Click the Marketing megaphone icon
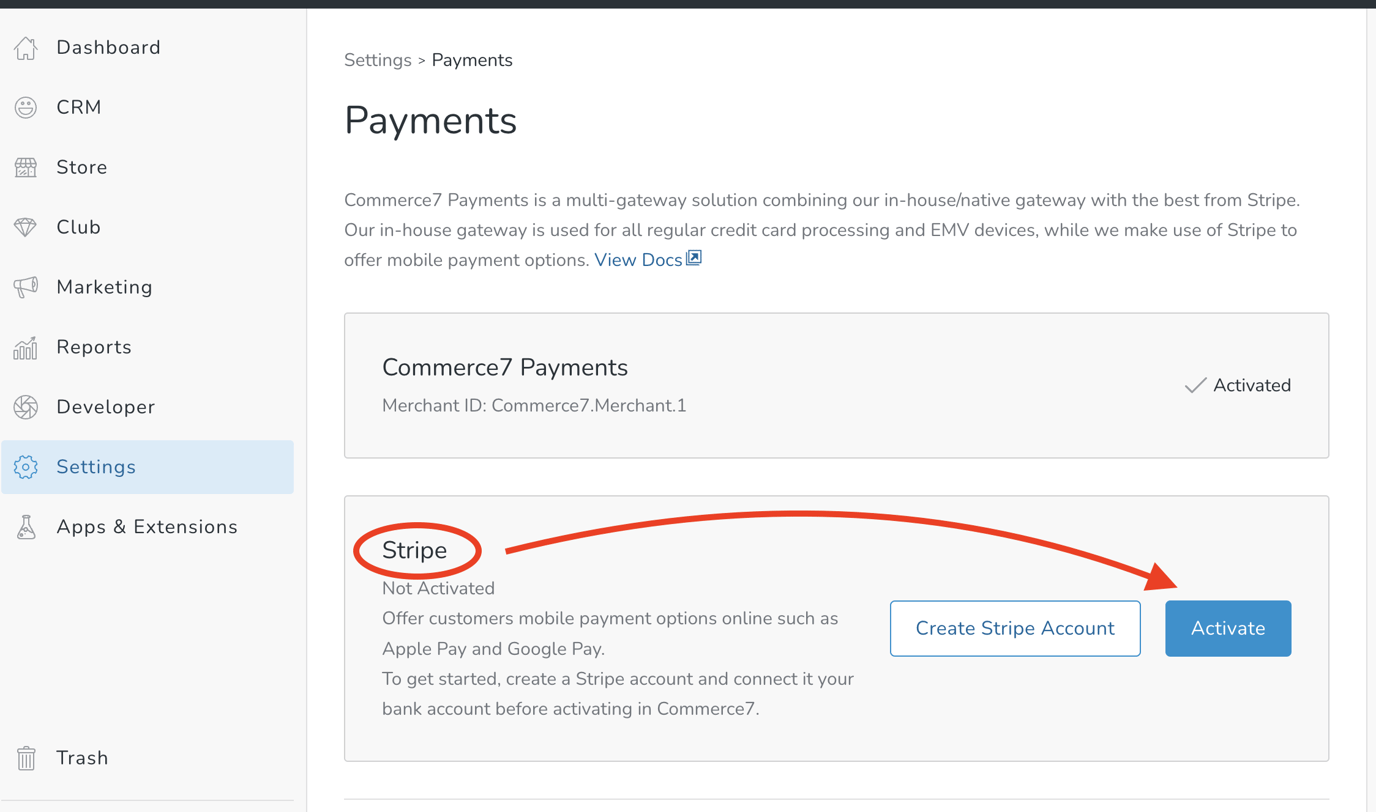 24,287
